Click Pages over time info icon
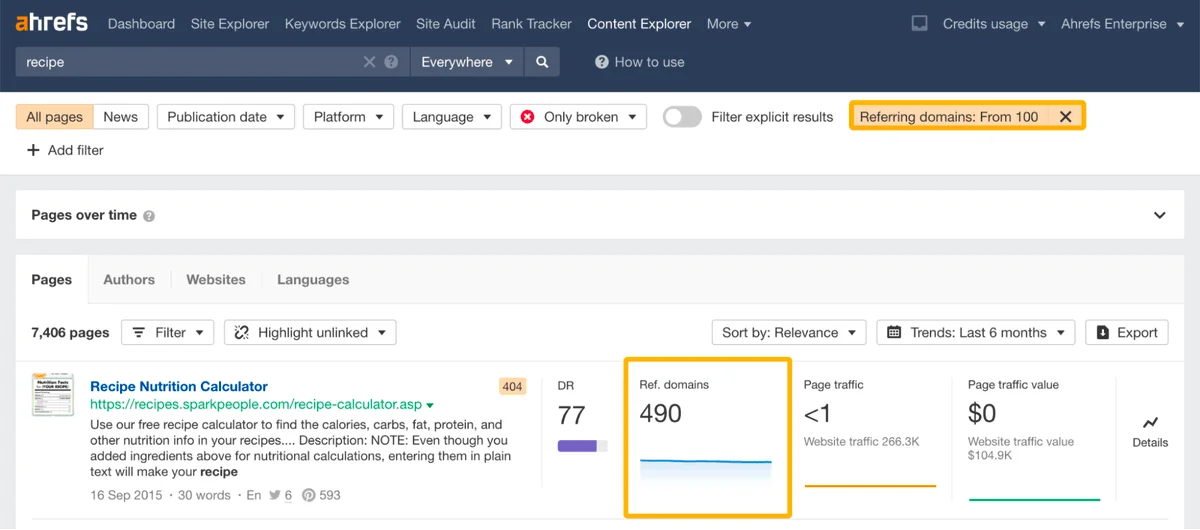 click(149, 216)
